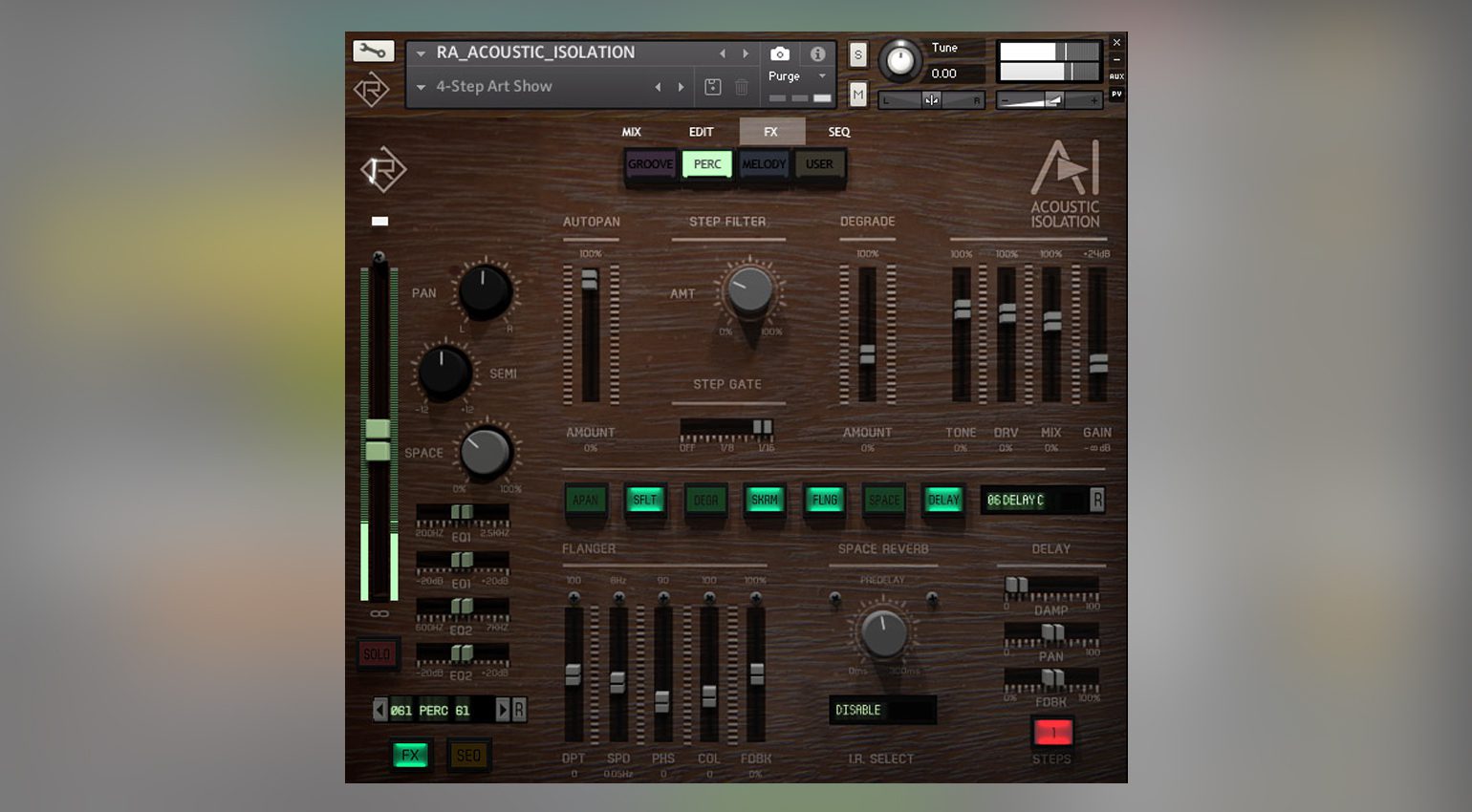Open instrument info via the i icon
1472x812 pixels.
[x=817, y=54]
